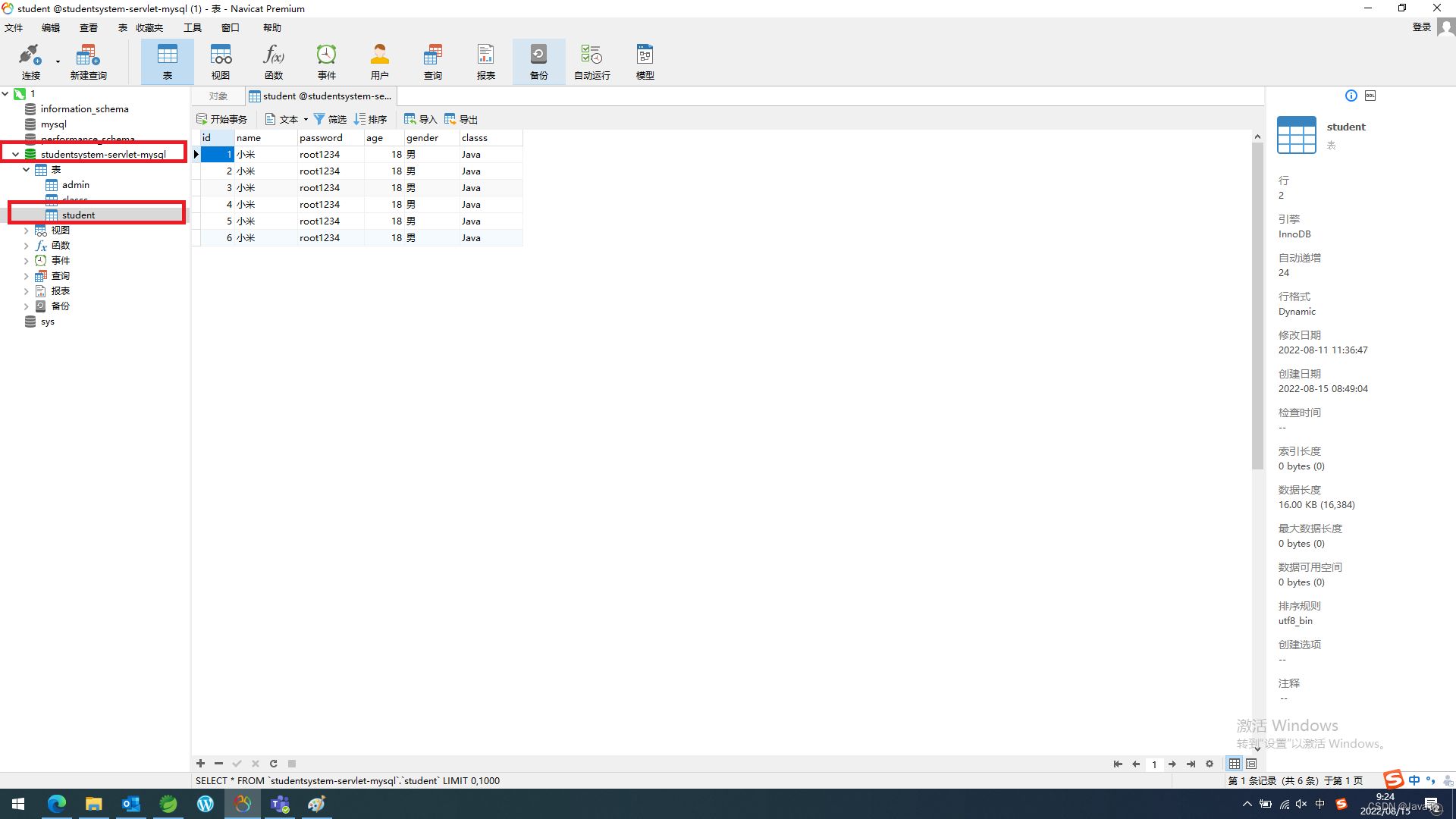Open the 报表 (Reports) toolbar icon
Image resolution: width=1456 pixels, height=819 pixels.
pos(485,61)
